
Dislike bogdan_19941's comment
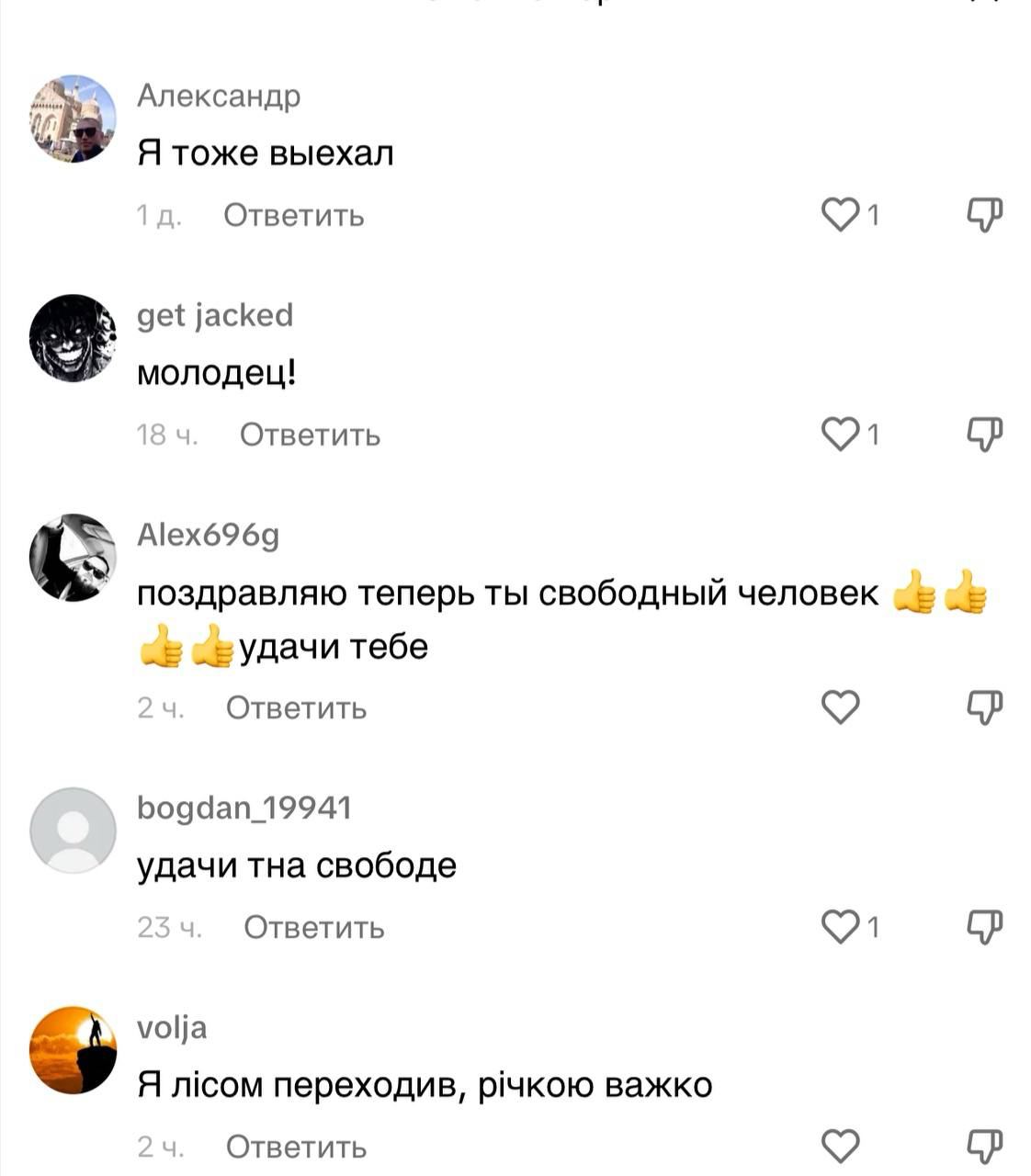984,926
